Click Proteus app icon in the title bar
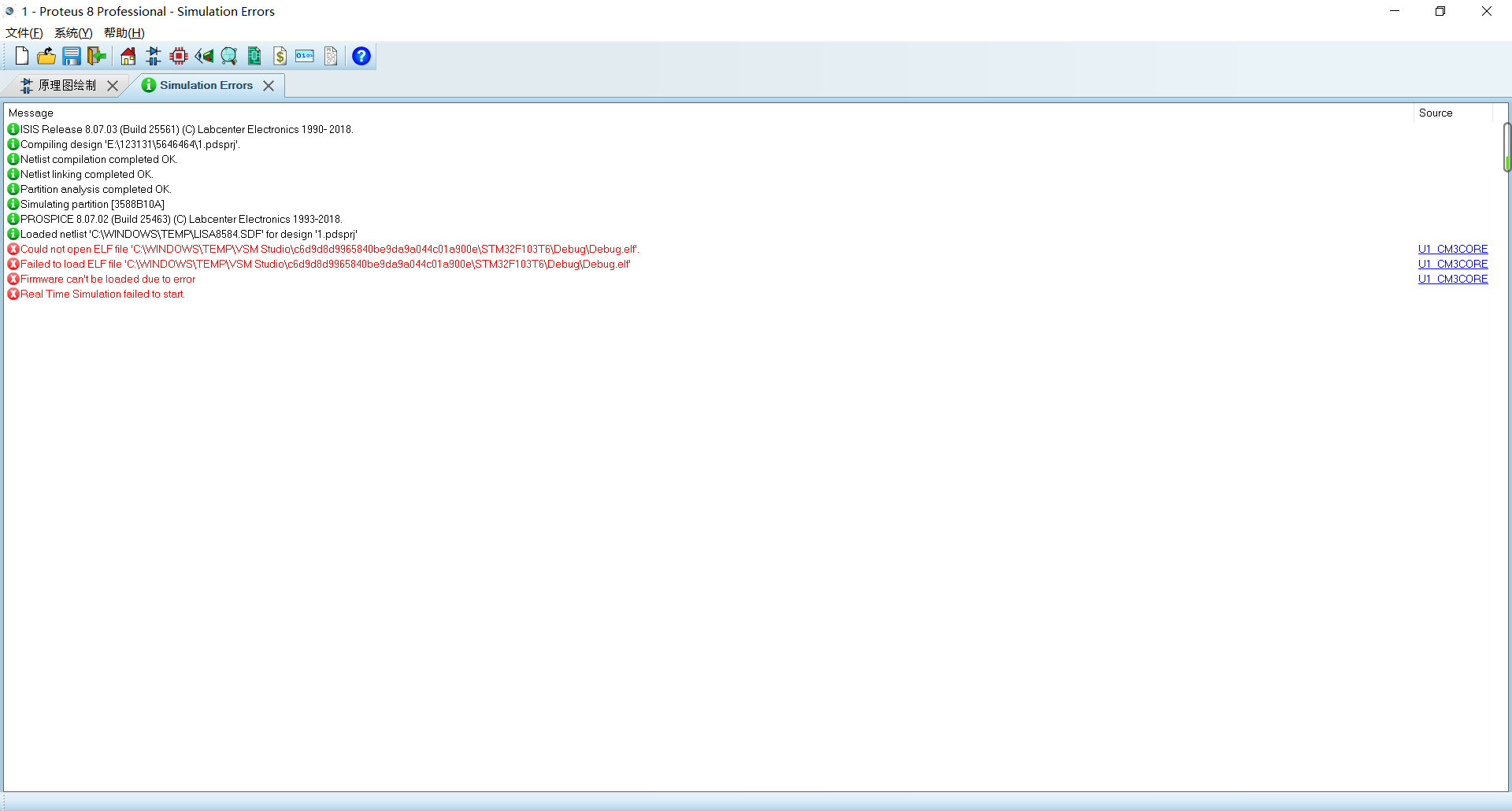This screenshot has height=811, width=1512. tap(10, 11)
